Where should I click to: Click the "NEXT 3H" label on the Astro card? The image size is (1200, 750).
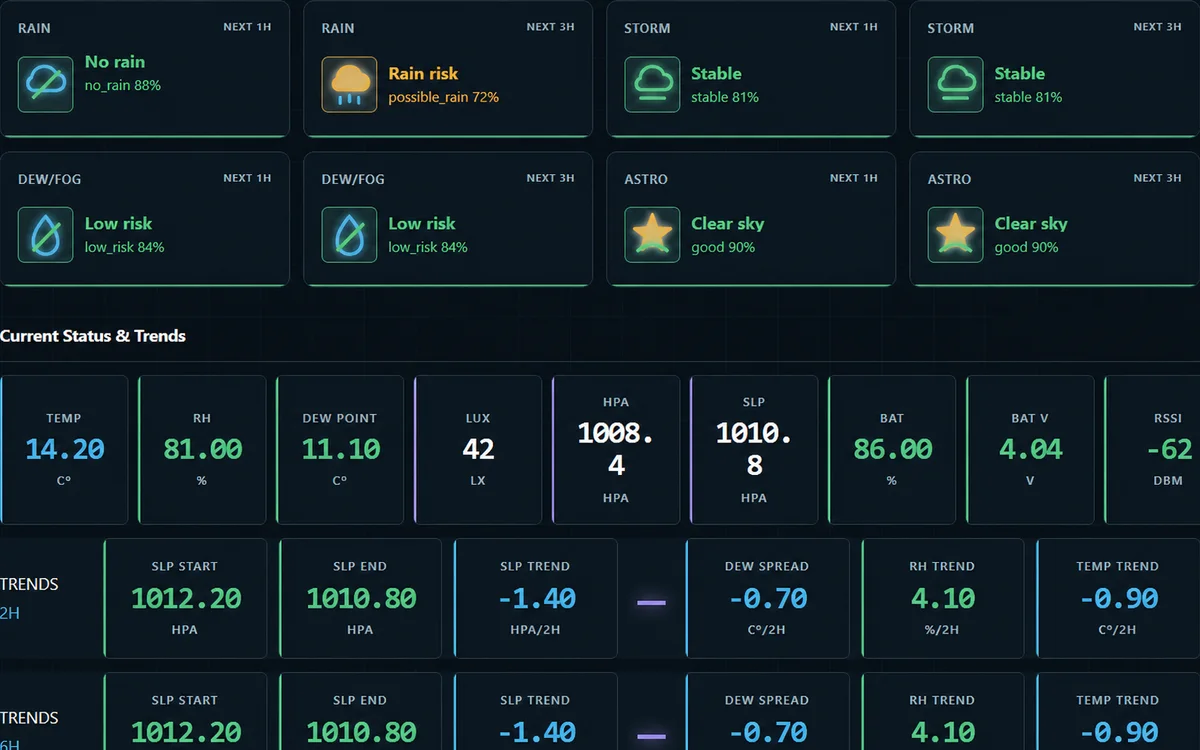pos(1157,178)
